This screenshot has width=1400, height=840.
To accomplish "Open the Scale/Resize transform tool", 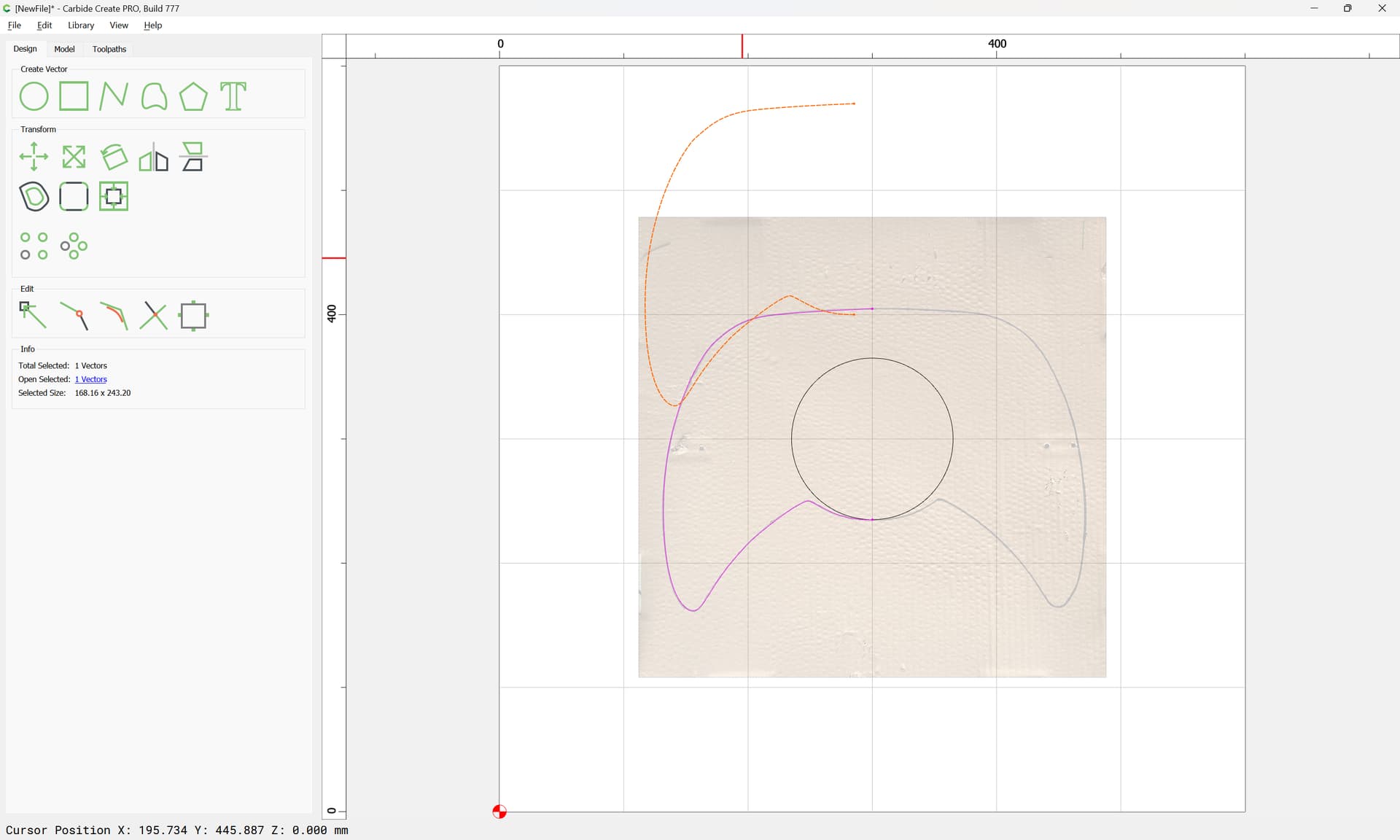I will click(x=74, y=157).
